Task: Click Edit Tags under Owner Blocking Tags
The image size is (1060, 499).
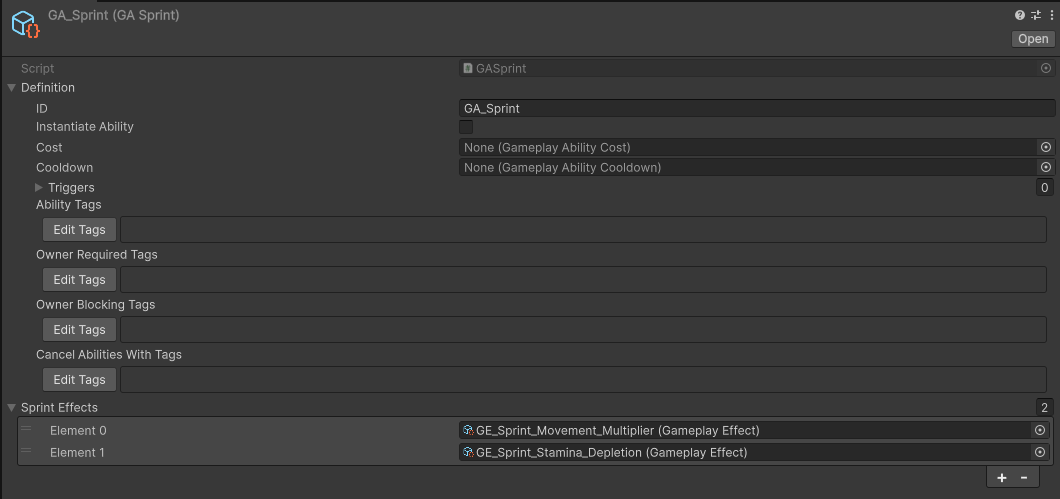Action: pyautogui.click(x=79, y=330)
